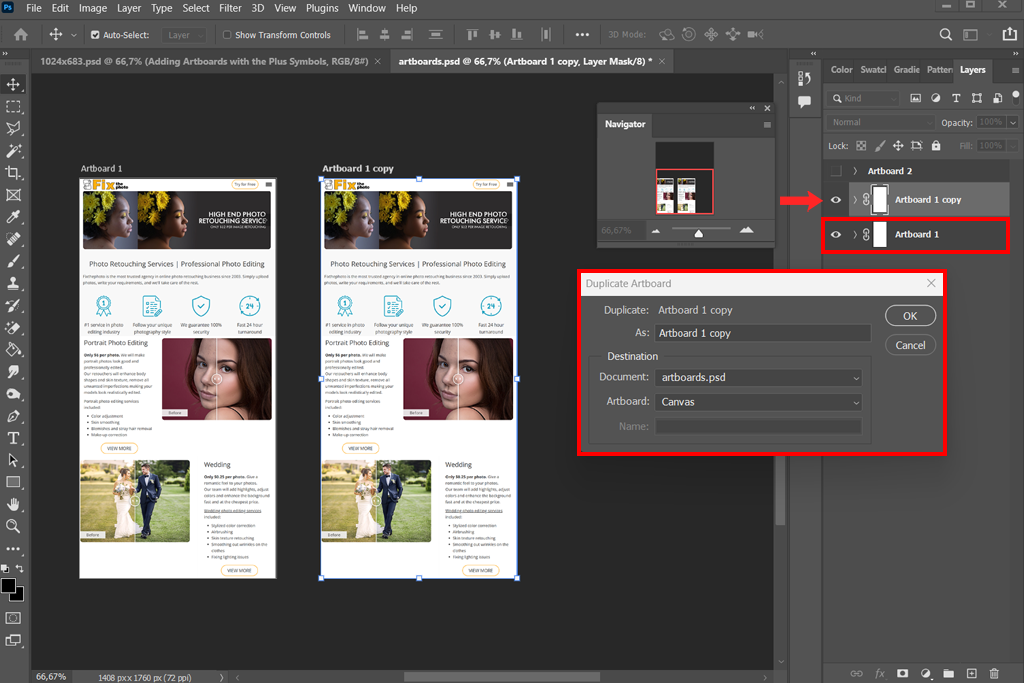
Task: Select the Horizontal Type tool
Action: click(x=13, y=438)
